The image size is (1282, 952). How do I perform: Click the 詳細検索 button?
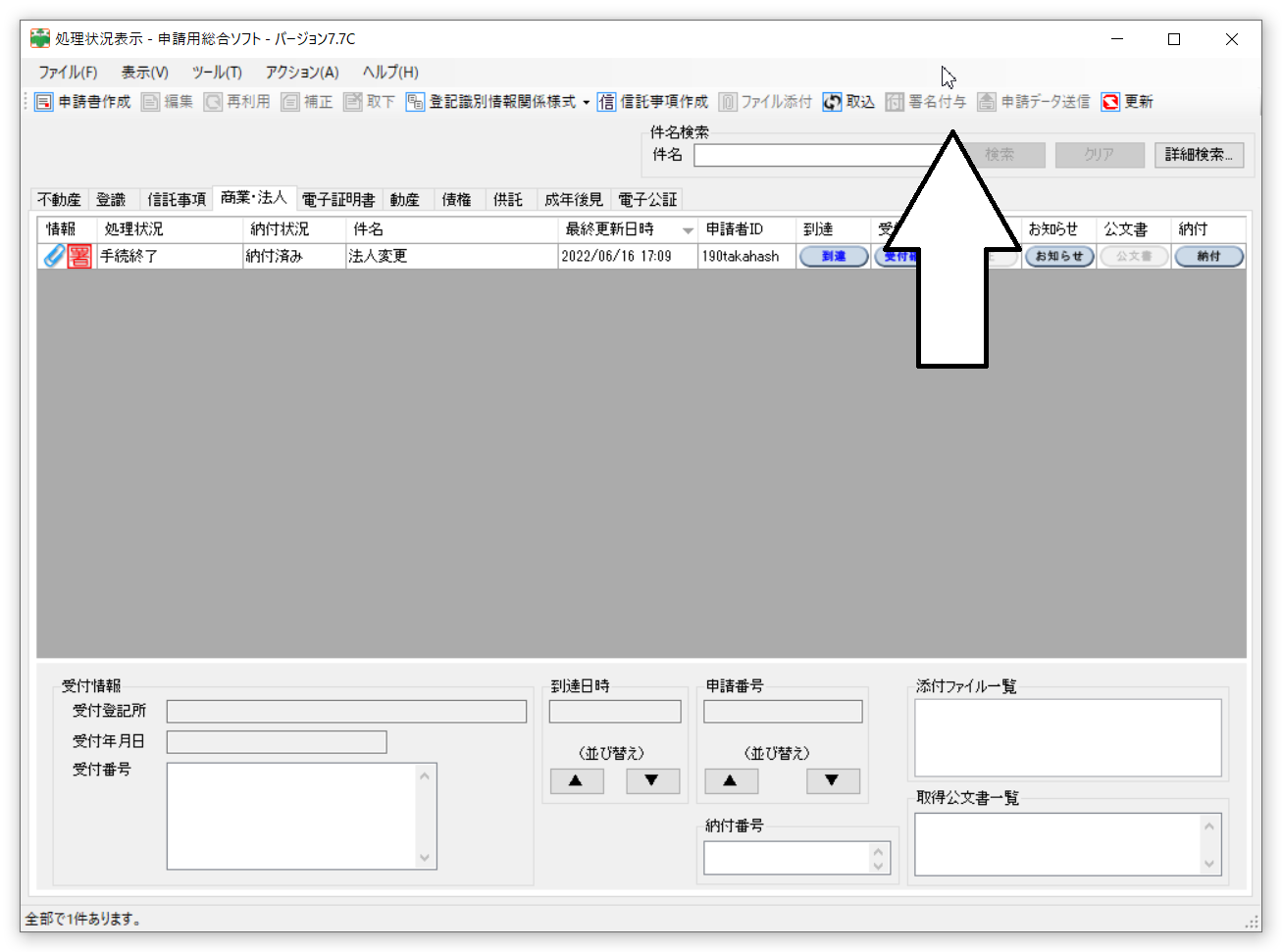pyautogui.click(x=1199, y=155)
